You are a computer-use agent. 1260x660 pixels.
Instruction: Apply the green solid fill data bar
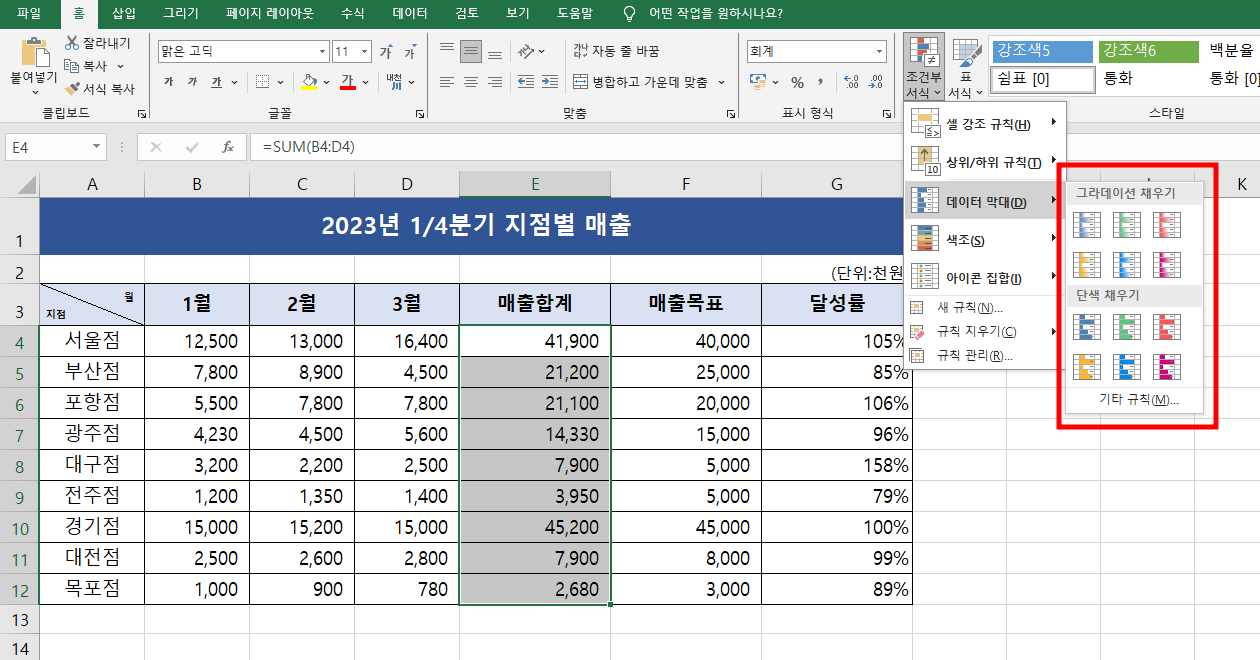click(x=1127, y=327)
